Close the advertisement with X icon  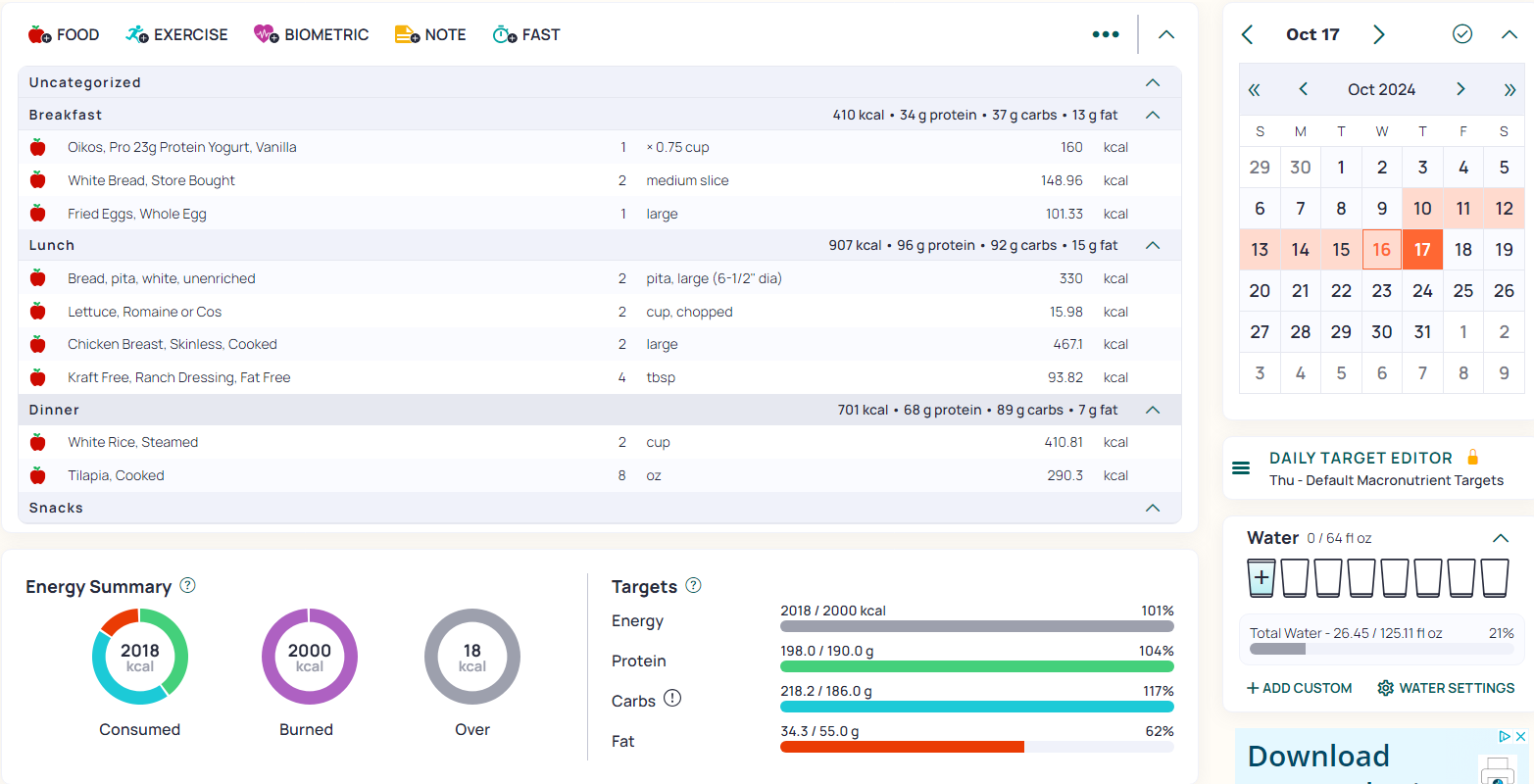1520,736
